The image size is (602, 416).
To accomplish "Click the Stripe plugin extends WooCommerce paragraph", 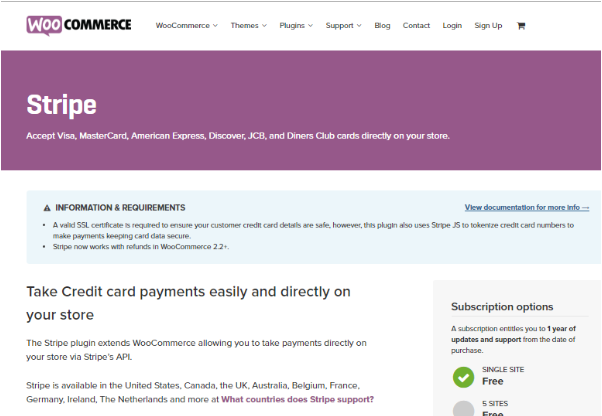I will [x=196, y=350].
